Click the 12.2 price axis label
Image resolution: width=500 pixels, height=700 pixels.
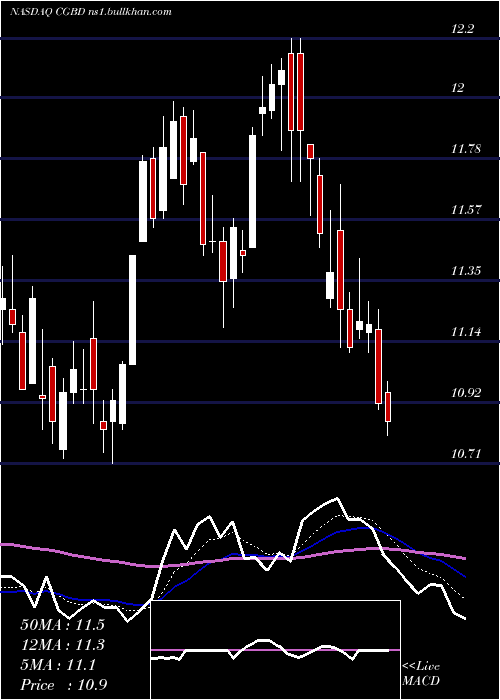[x=462, y=29]
